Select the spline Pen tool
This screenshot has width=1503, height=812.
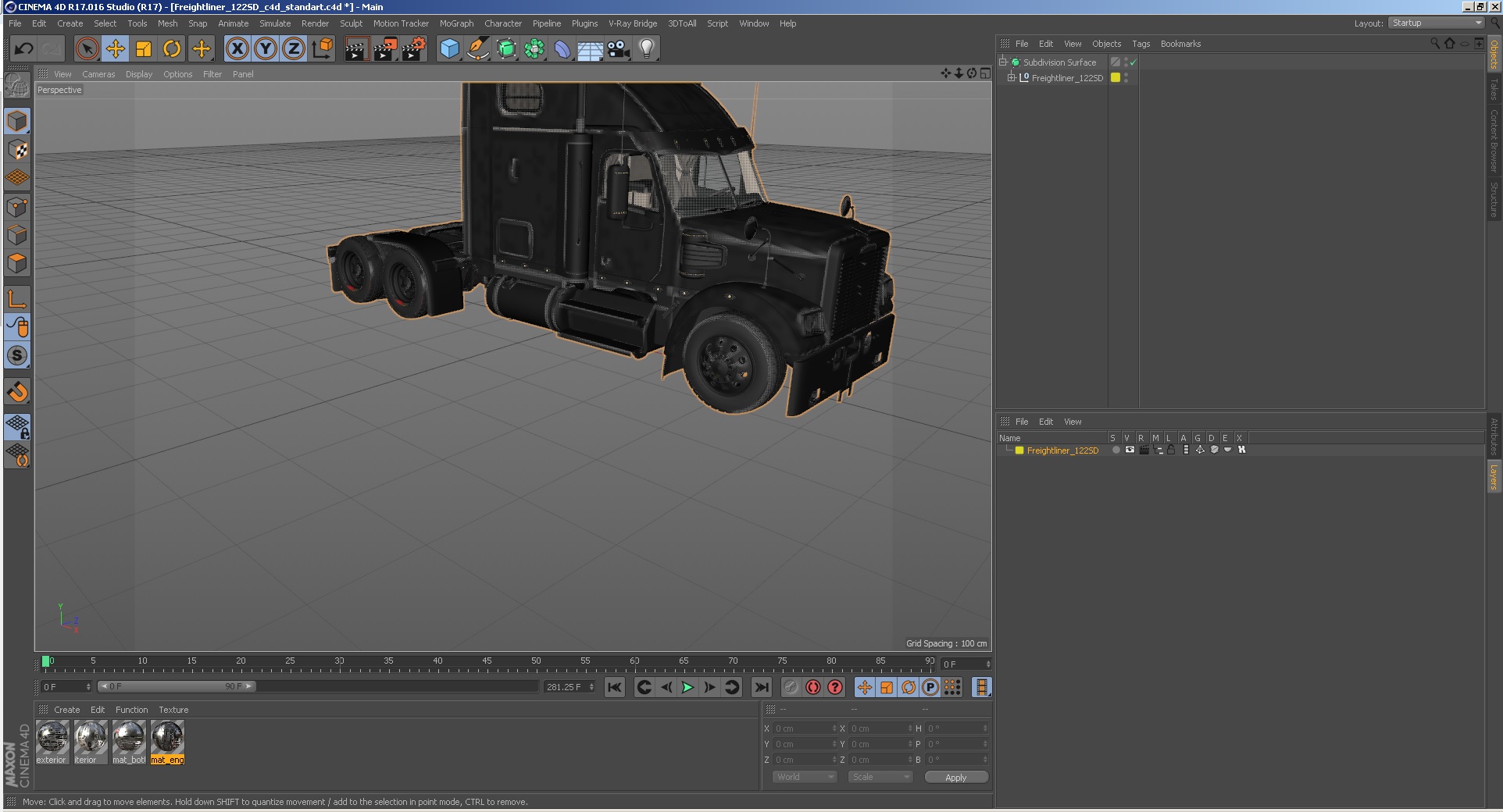pyautogui.click(x=477, y=49)
